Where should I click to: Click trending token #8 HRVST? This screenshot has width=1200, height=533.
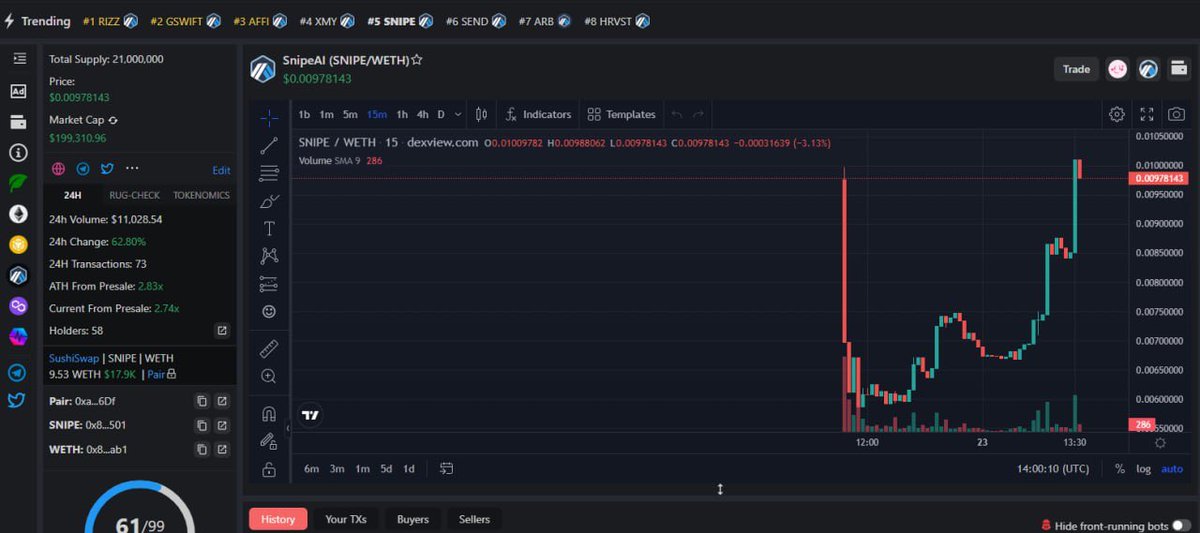615,20
